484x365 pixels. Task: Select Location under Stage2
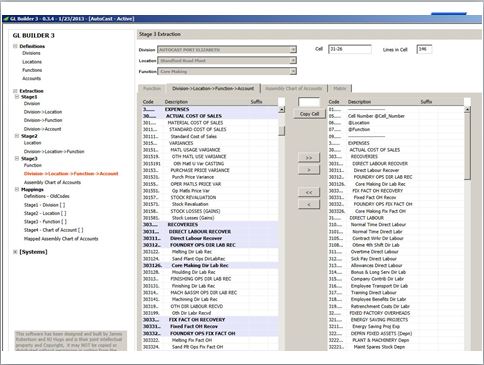pos(32,143)
